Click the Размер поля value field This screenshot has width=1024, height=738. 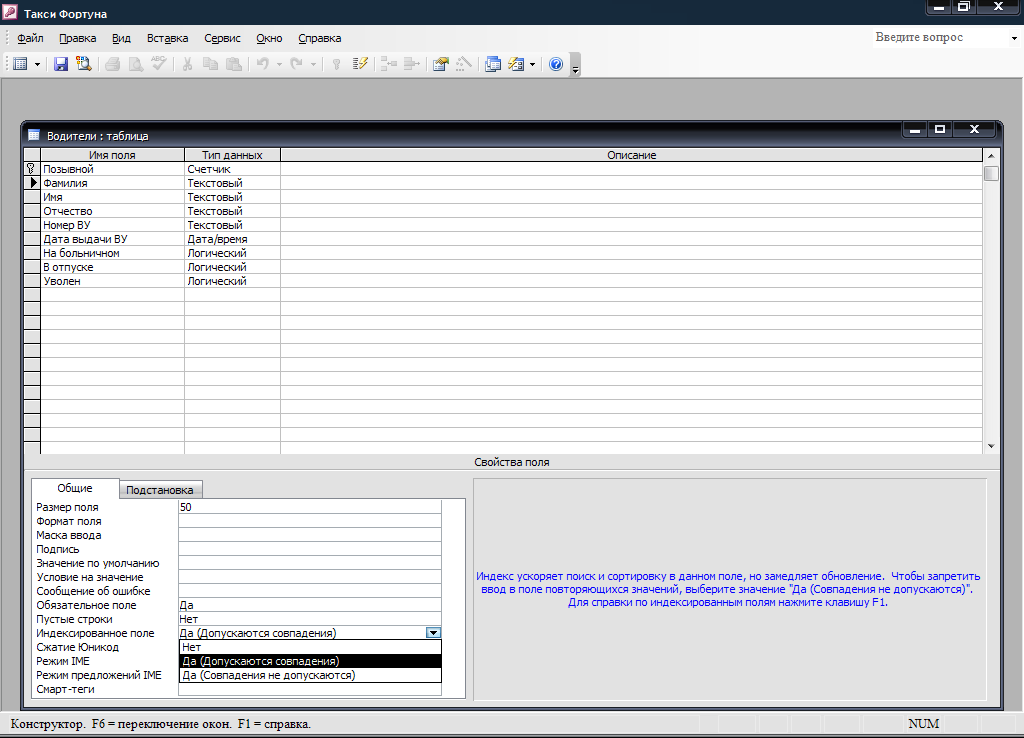tap(310, 507)
